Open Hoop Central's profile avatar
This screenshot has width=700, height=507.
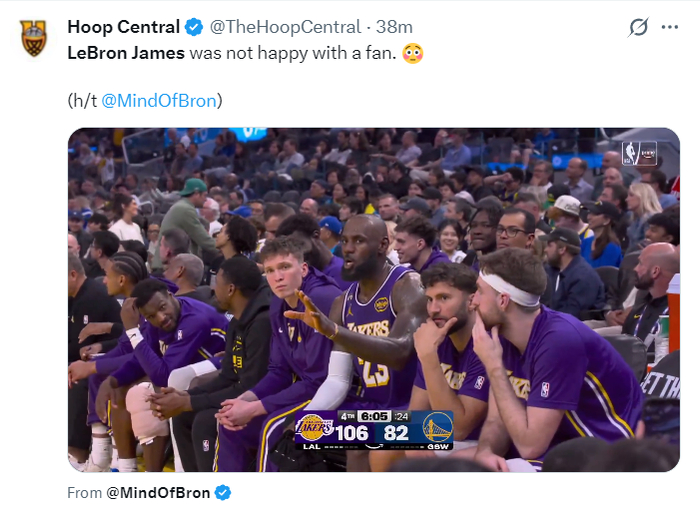pyautogui.click(x=34, y=38)
